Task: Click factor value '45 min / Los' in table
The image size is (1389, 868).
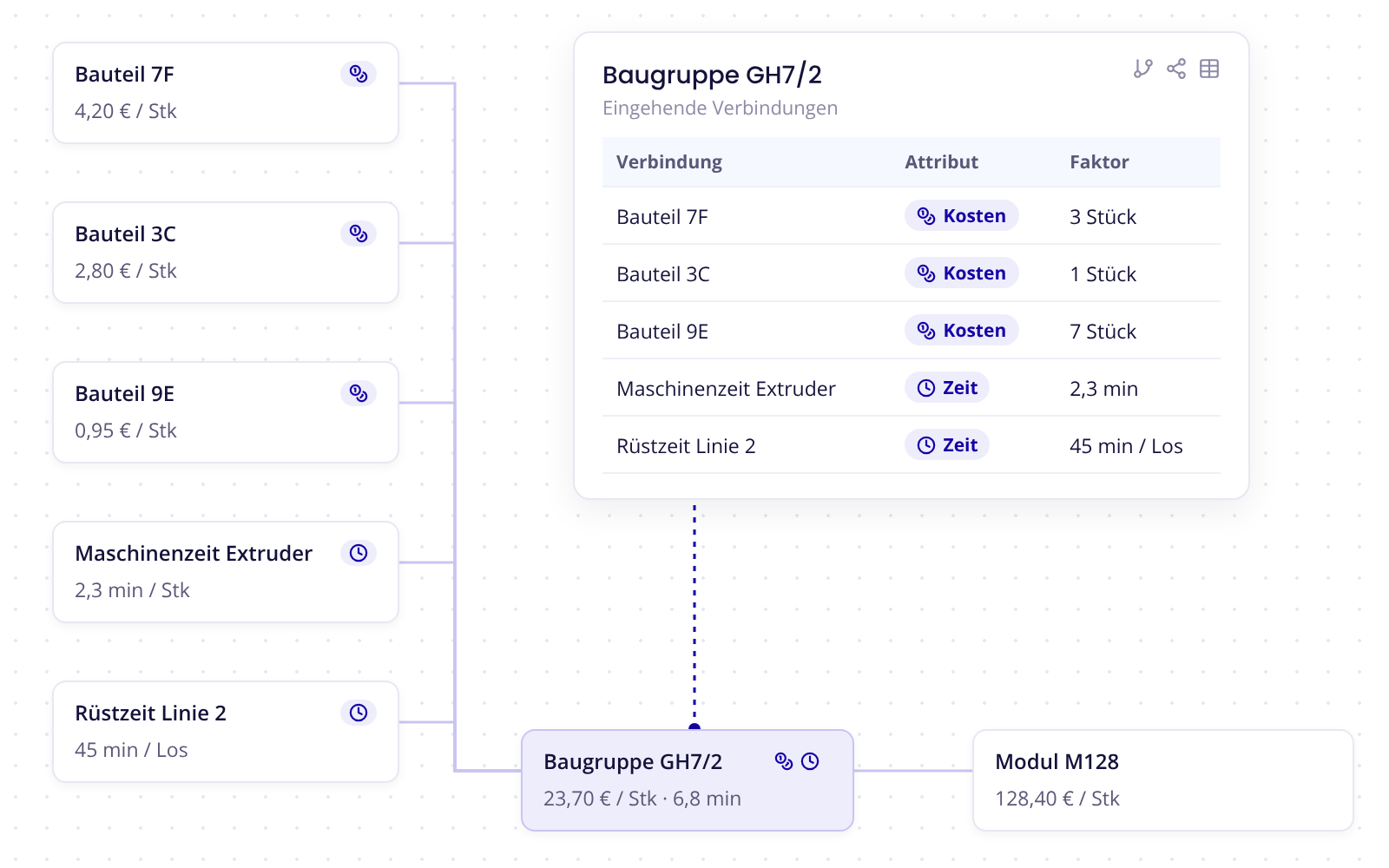Action: (x=1126, y=446)
